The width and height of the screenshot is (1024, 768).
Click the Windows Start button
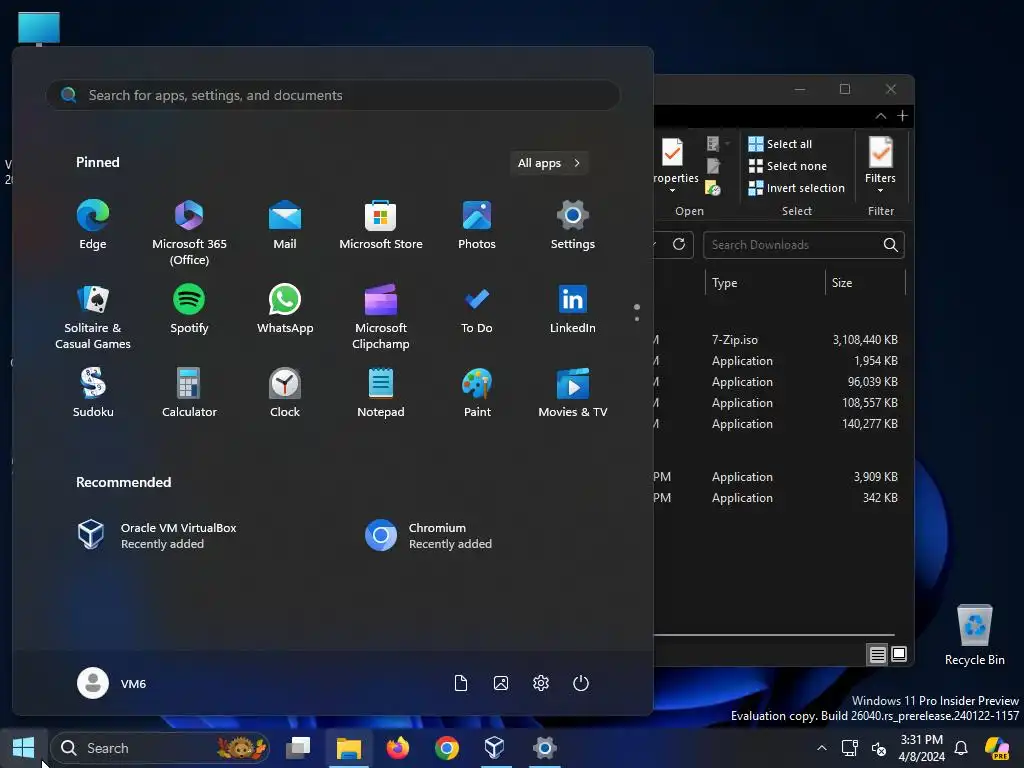24,748
